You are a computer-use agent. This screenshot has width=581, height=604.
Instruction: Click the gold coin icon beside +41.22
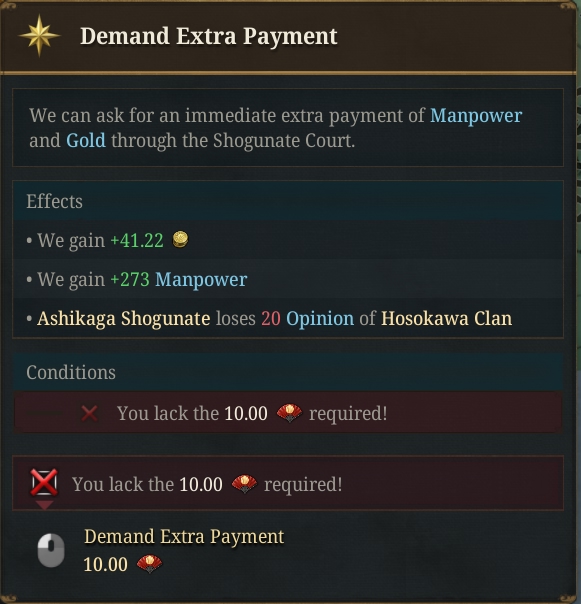[x=180, y=239]
